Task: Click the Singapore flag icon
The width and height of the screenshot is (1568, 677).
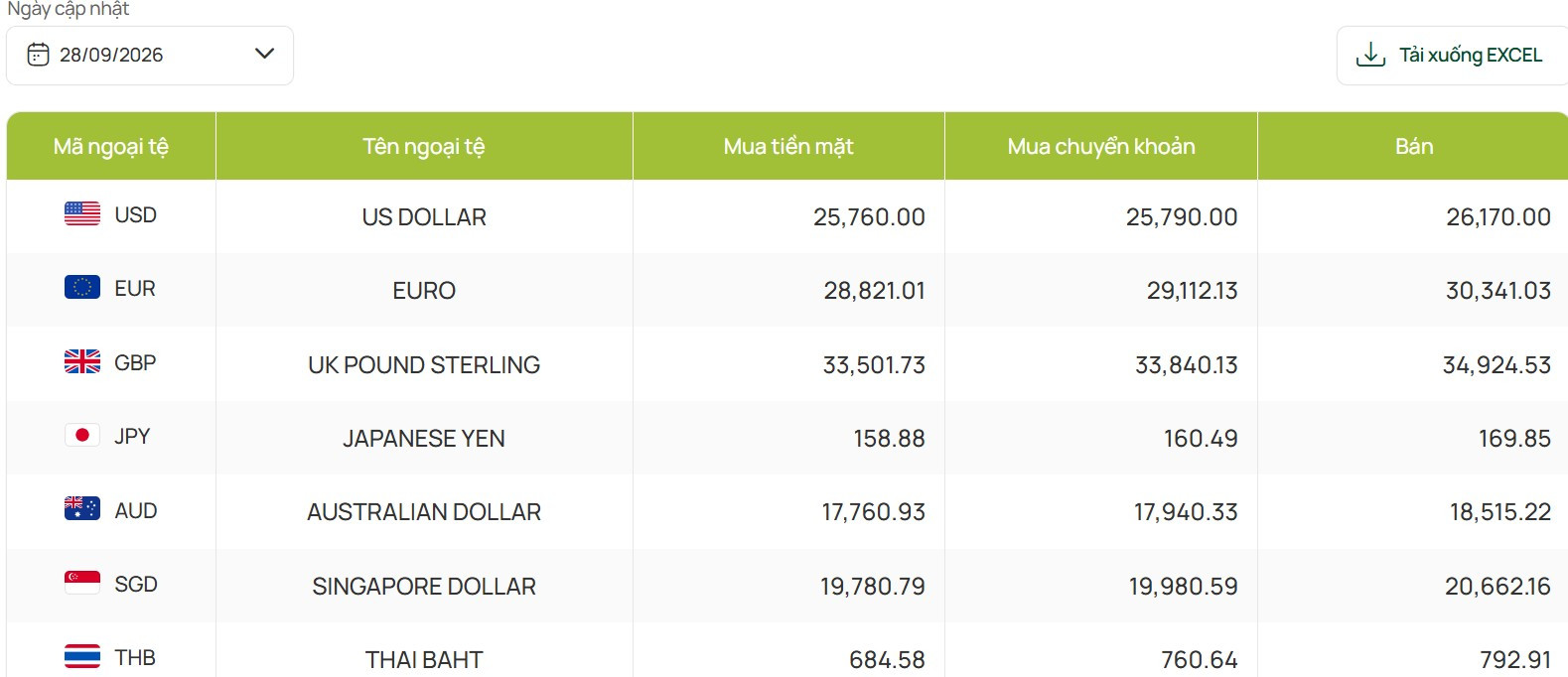Action: click(x=82, y=583)
